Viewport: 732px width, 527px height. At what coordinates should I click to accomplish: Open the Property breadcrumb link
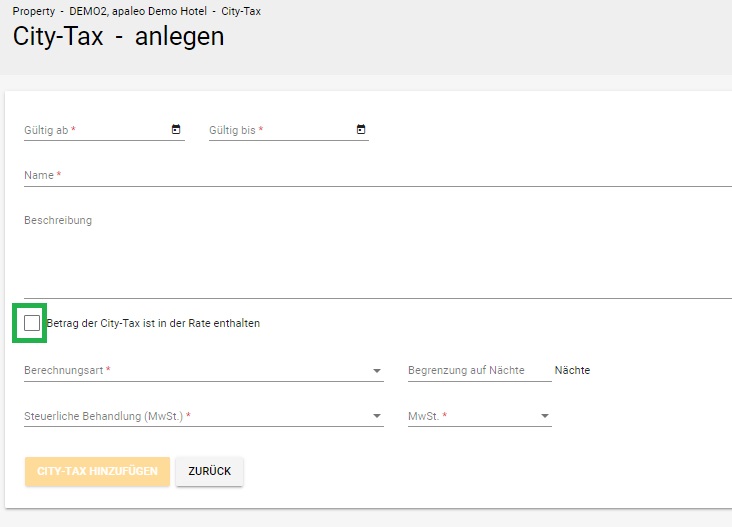34,11
